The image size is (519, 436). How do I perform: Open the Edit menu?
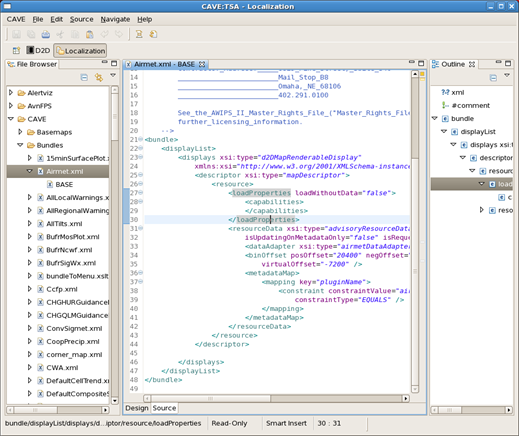click(x=56, y=19)
